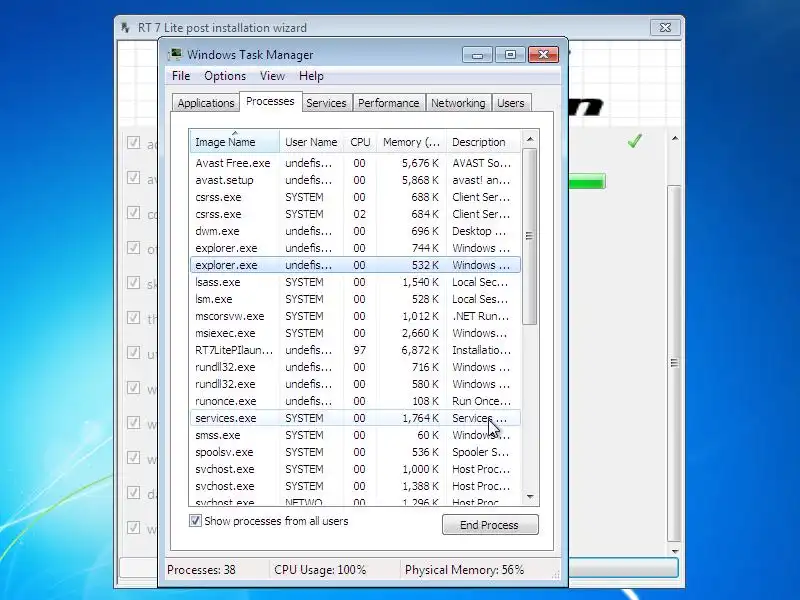Open the Help menu
800x600 pixels.
point(311,76)
